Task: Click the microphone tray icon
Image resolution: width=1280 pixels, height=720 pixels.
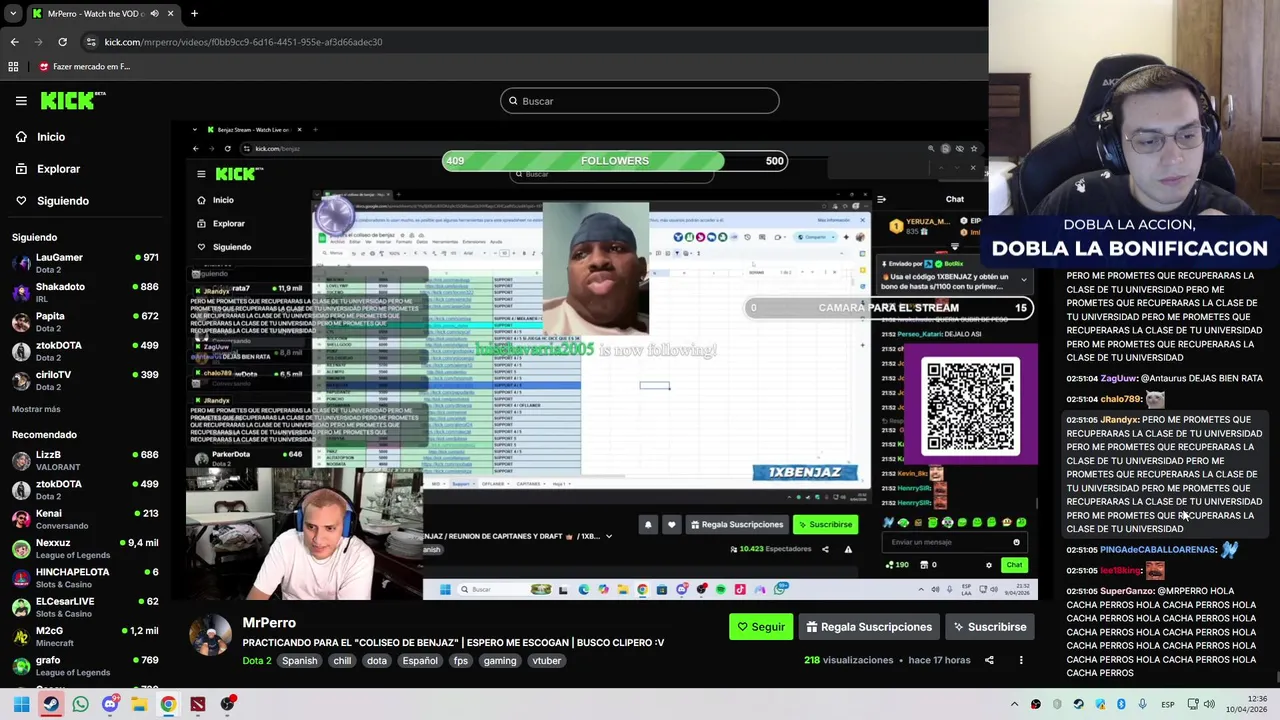Action: pyautogui.click(x=1143, y=705)
